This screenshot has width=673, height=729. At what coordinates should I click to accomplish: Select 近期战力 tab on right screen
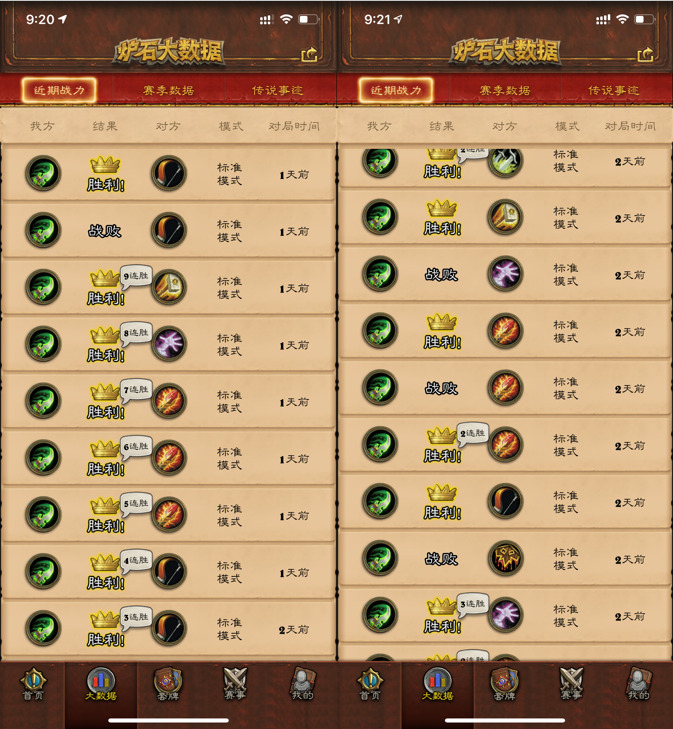click(x=396, y=90)
